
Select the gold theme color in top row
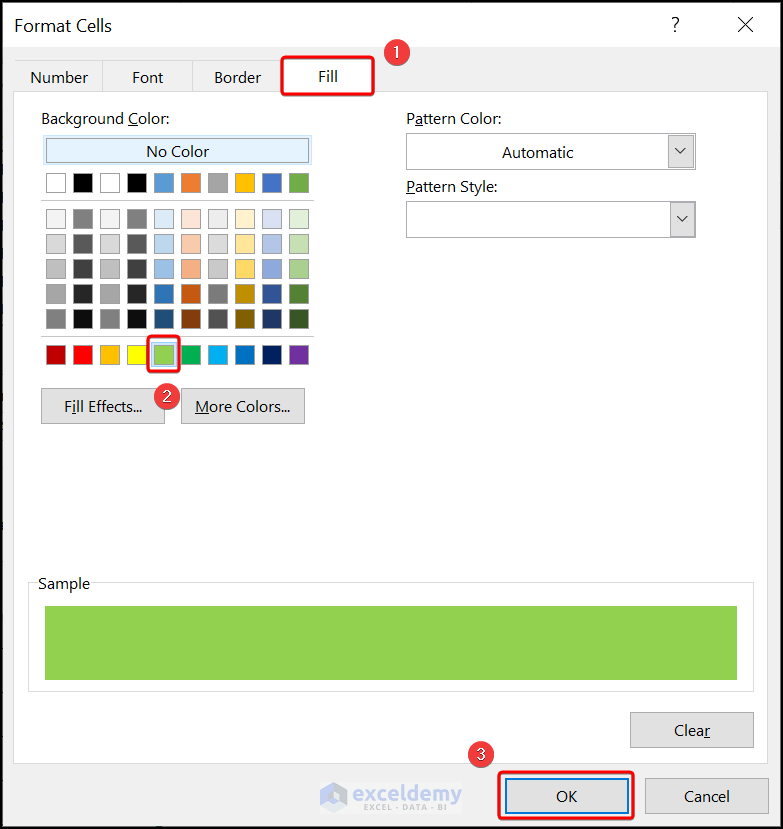click(245, 183)
